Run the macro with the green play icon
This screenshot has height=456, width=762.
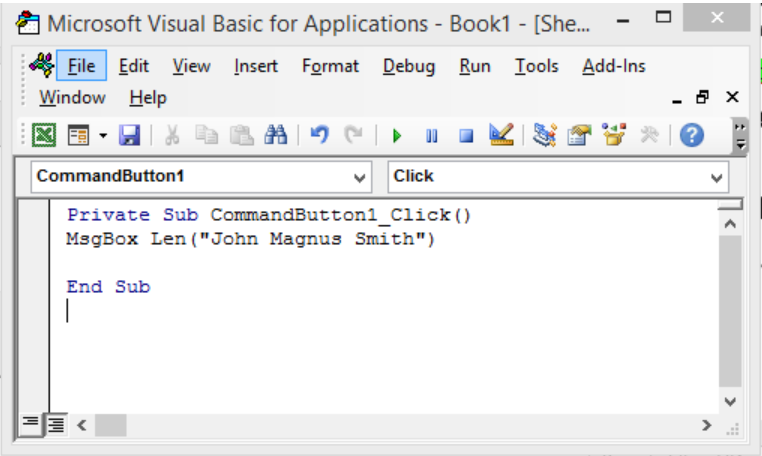(397, 136)
